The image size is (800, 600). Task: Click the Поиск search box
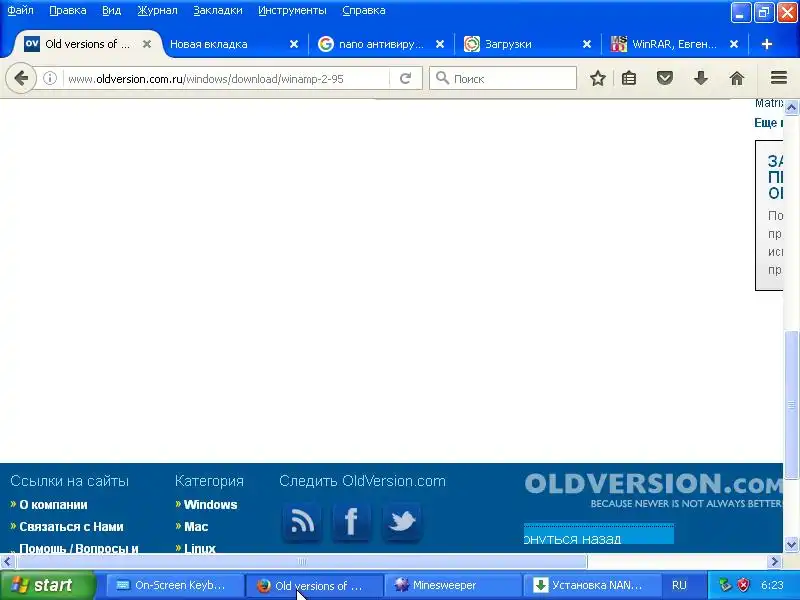pos(503,79)
